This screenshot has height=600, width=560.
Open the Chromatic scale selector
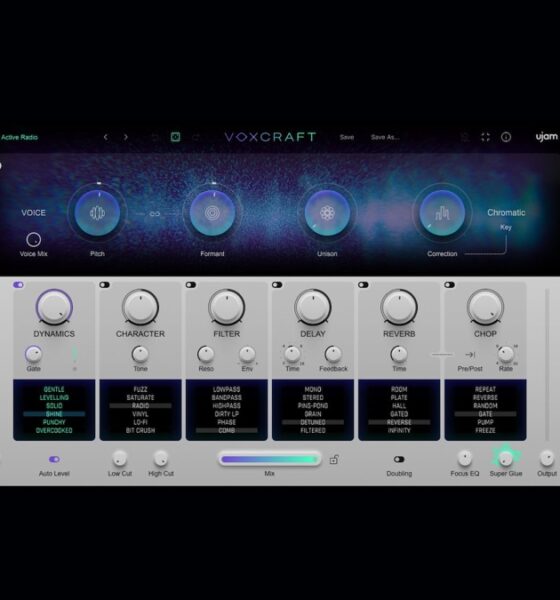[506, 212]
